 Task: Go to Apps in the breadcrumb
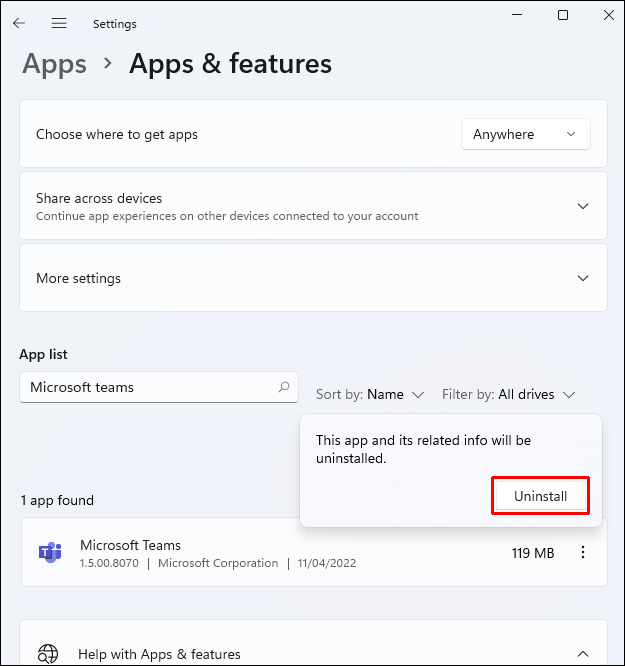pyautogui.click(x=54, y=64)
